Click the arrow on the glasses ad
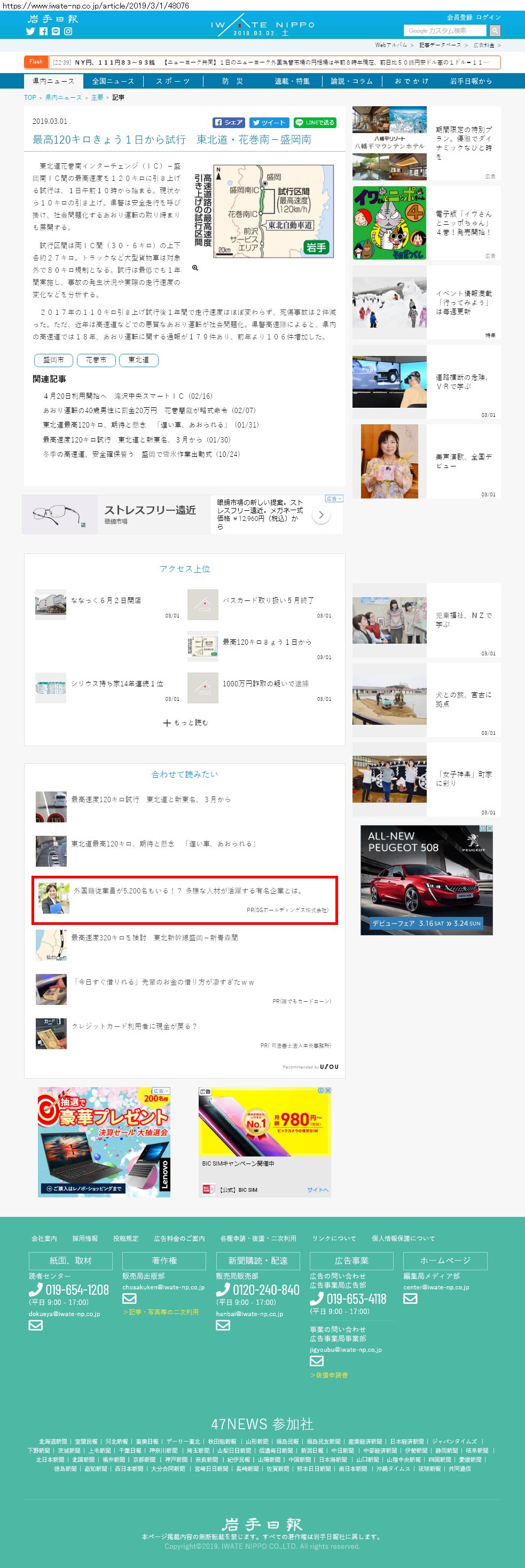525x1568 pixels. 321,515
